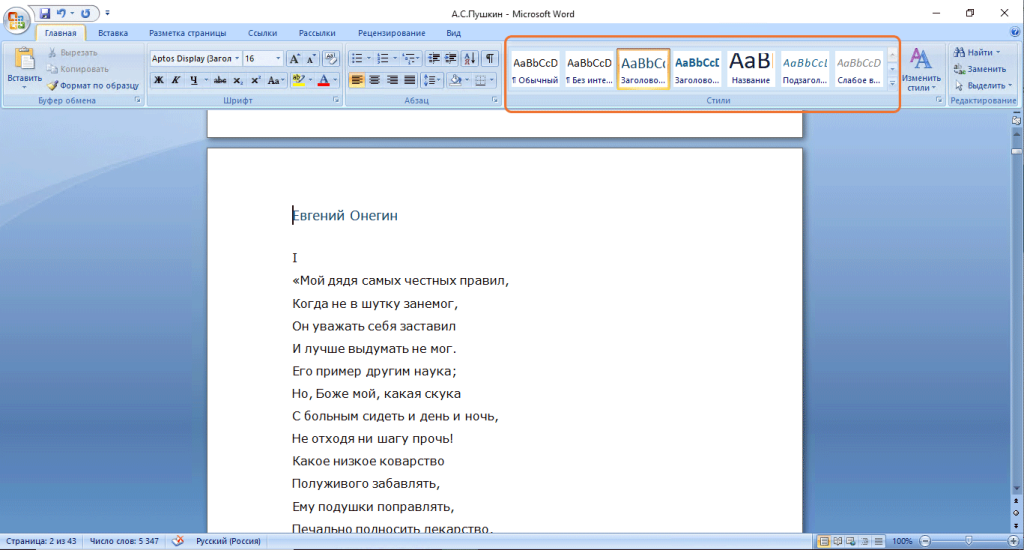The image size is (1024, 550).
Task: Click the borders grid icon
Action: tap(481, 80)
